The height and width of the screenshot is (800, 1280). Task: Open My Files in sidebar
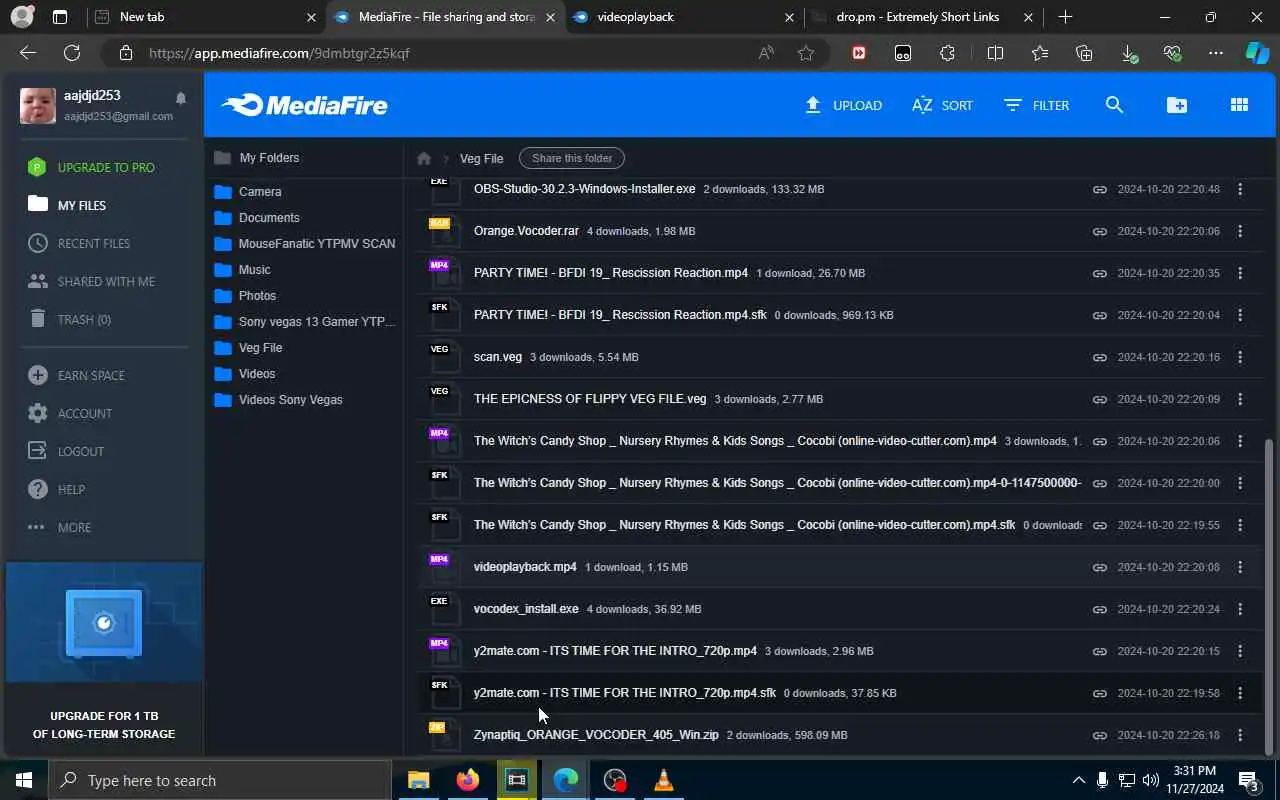point(68,205)
